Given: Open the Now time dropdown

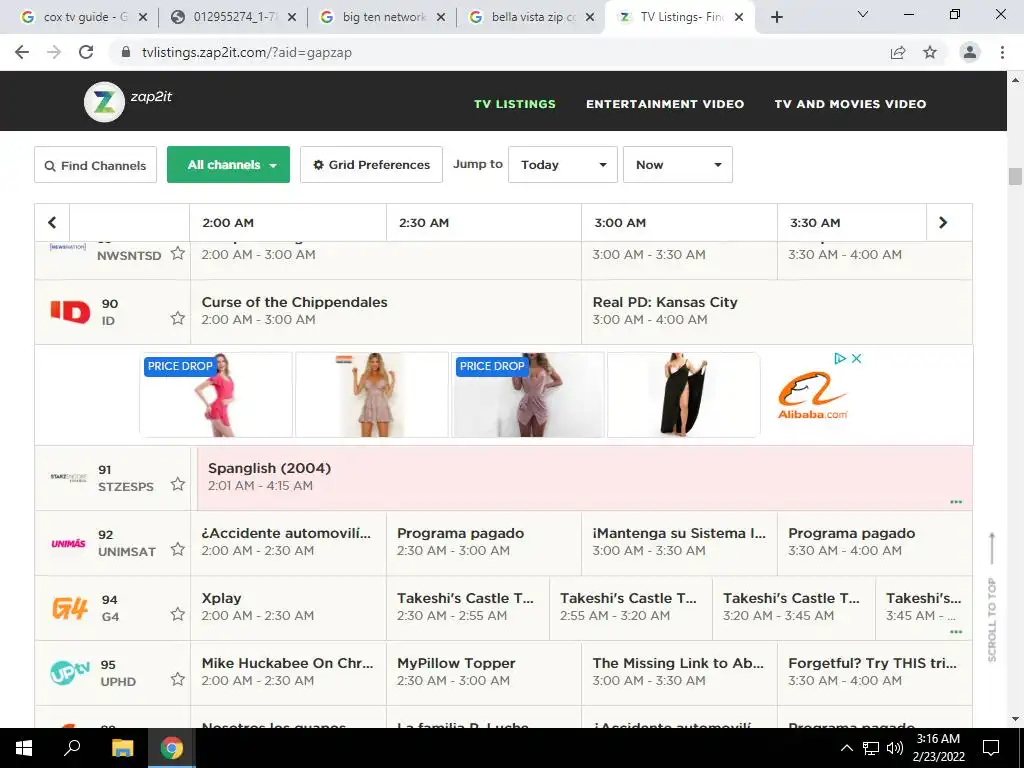Looking at the screenshot, I should 678,165.
